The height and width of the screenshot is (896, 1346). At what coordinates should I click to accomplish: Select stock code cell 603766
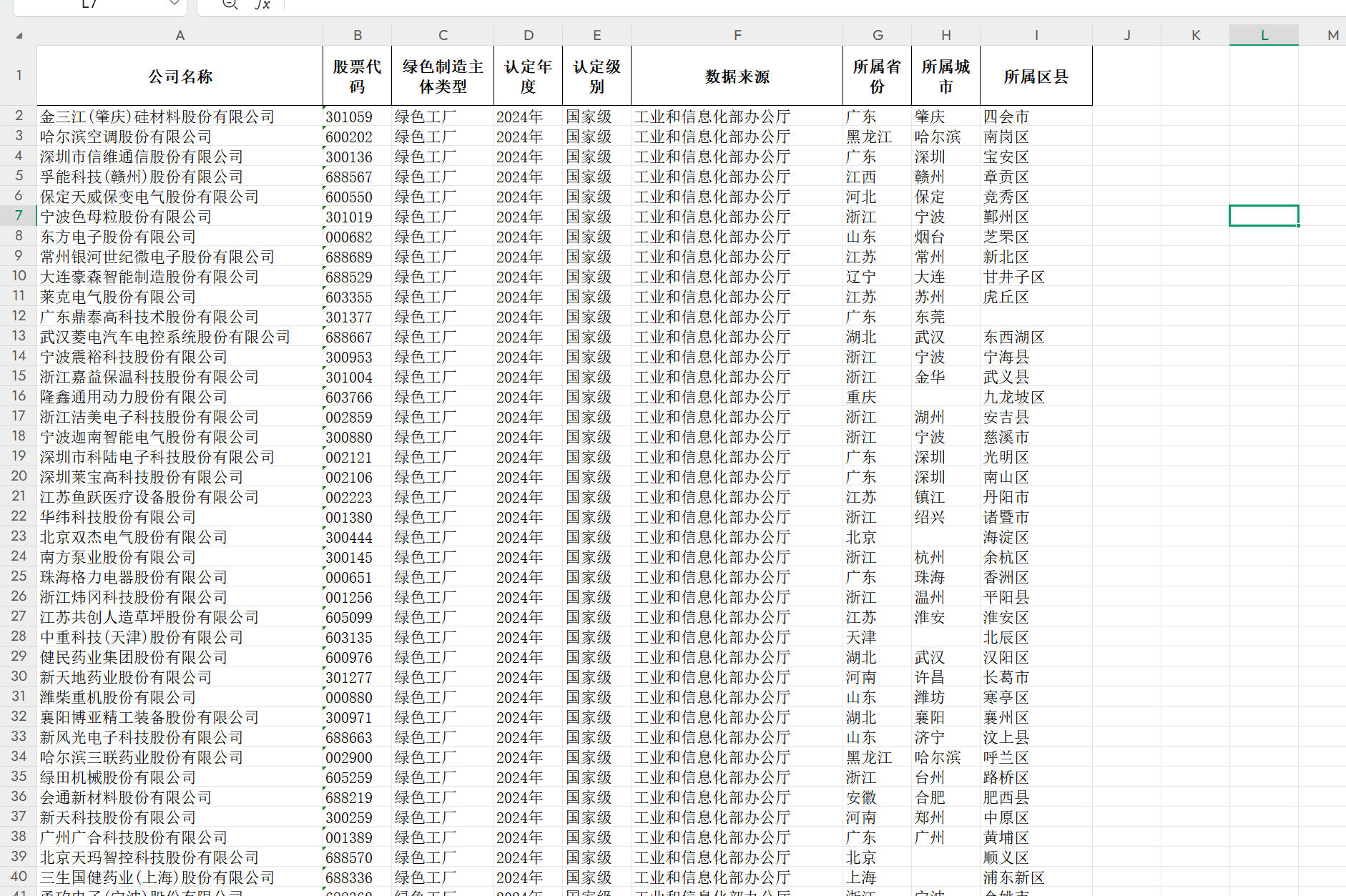coord(357,397)
